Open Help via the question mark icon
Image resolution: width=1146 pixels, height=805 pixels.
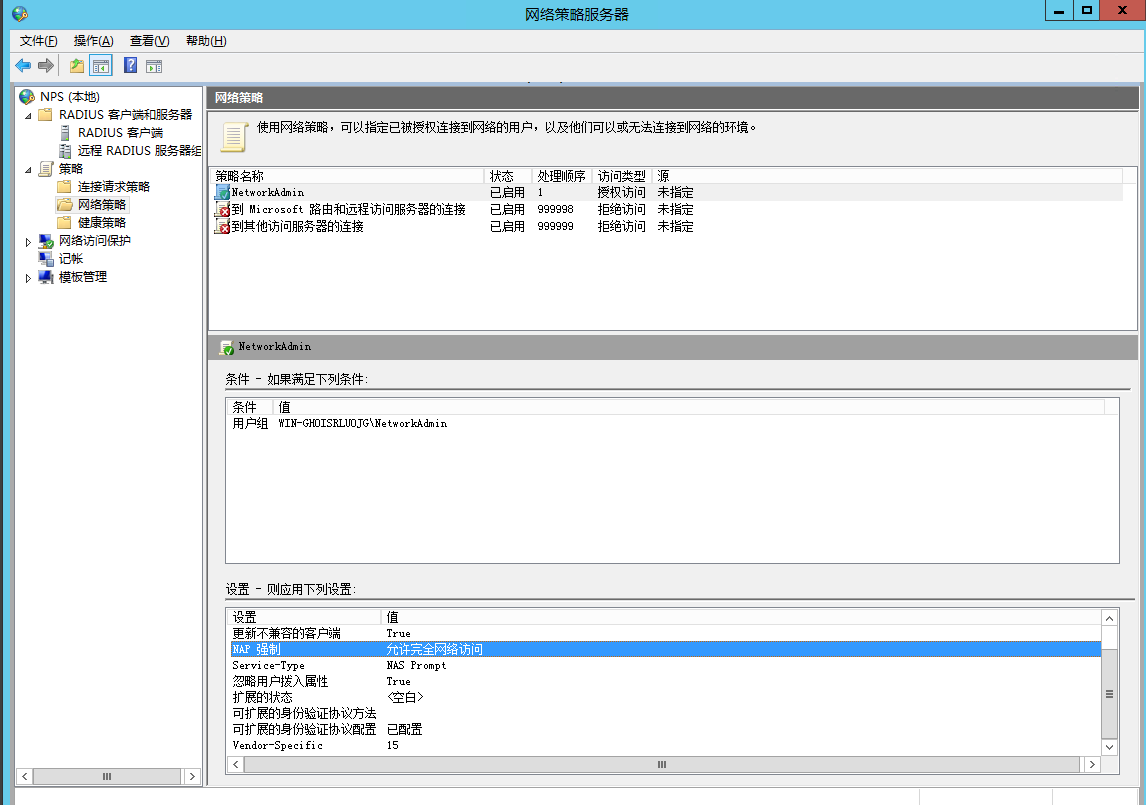click(x=130, y=66)
